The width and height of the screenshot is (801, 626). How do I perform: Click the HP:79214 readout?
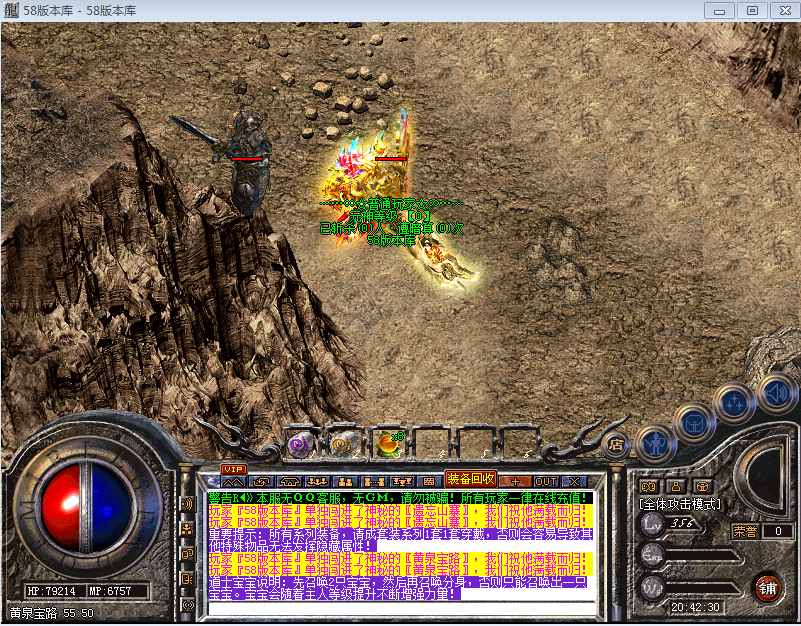(51, 591)
